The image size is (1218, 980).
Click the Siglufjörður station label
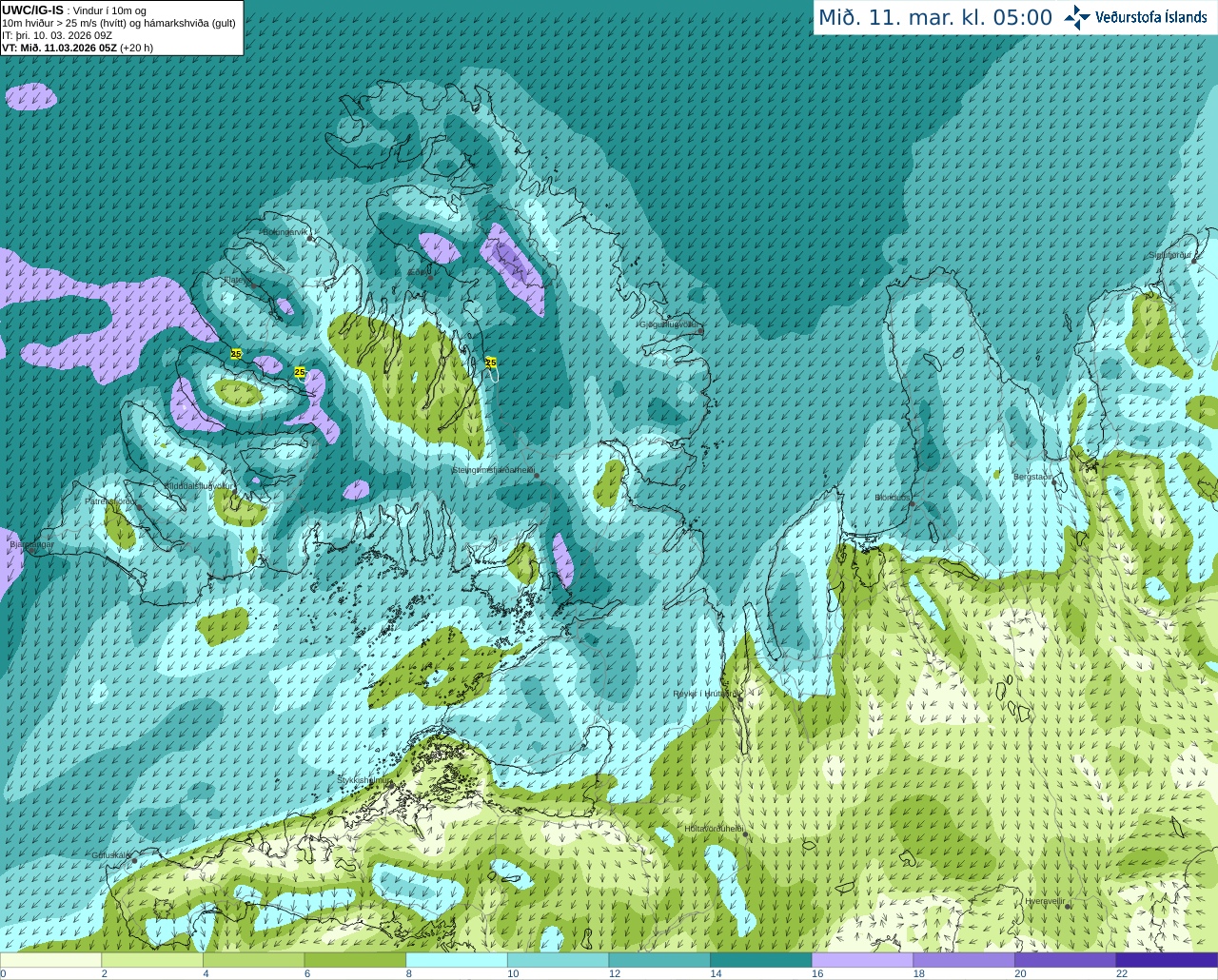[1169, 255]
